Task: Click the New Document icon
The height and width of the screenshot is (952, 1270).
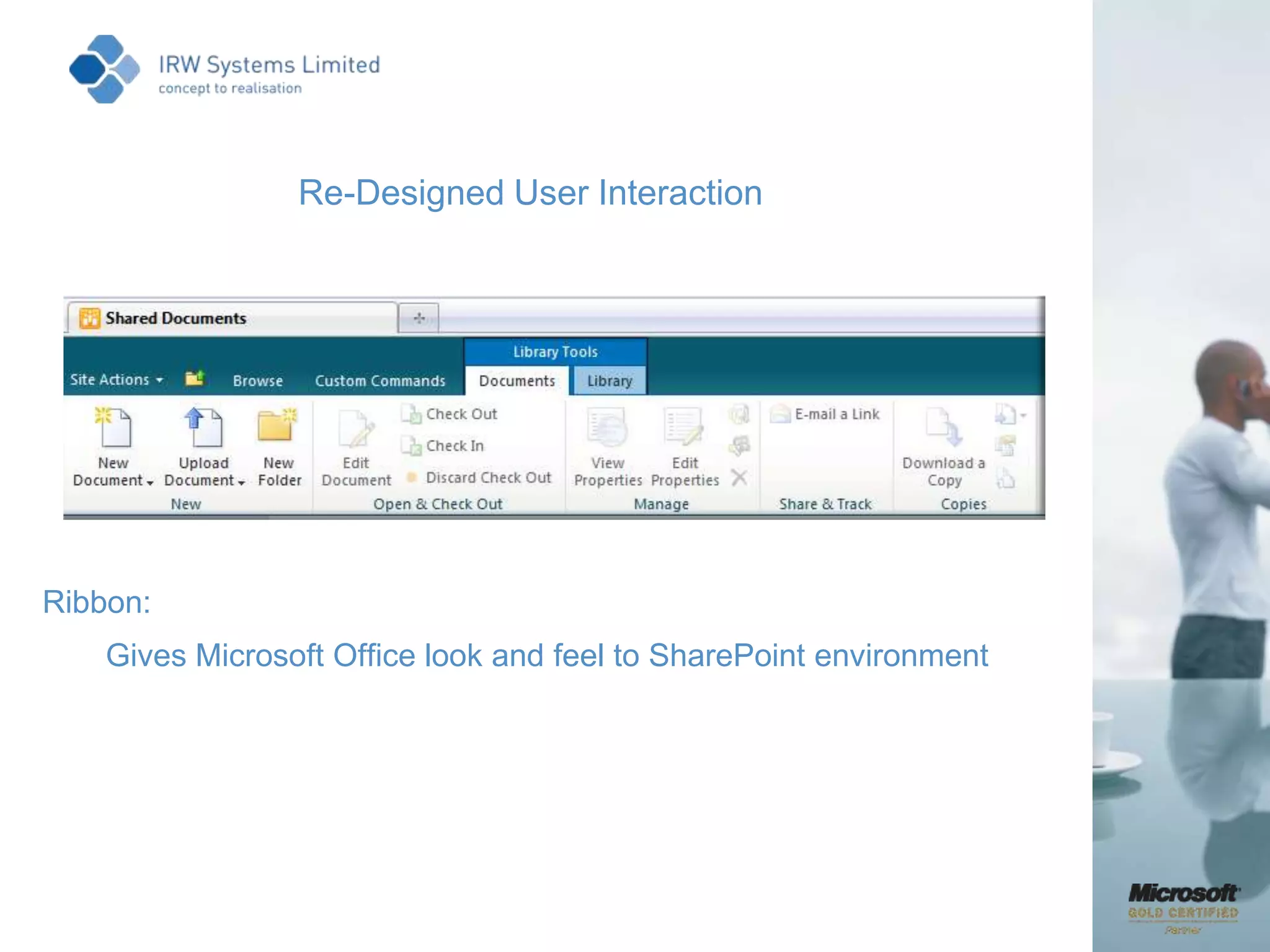Action: [x=113, y=428]
